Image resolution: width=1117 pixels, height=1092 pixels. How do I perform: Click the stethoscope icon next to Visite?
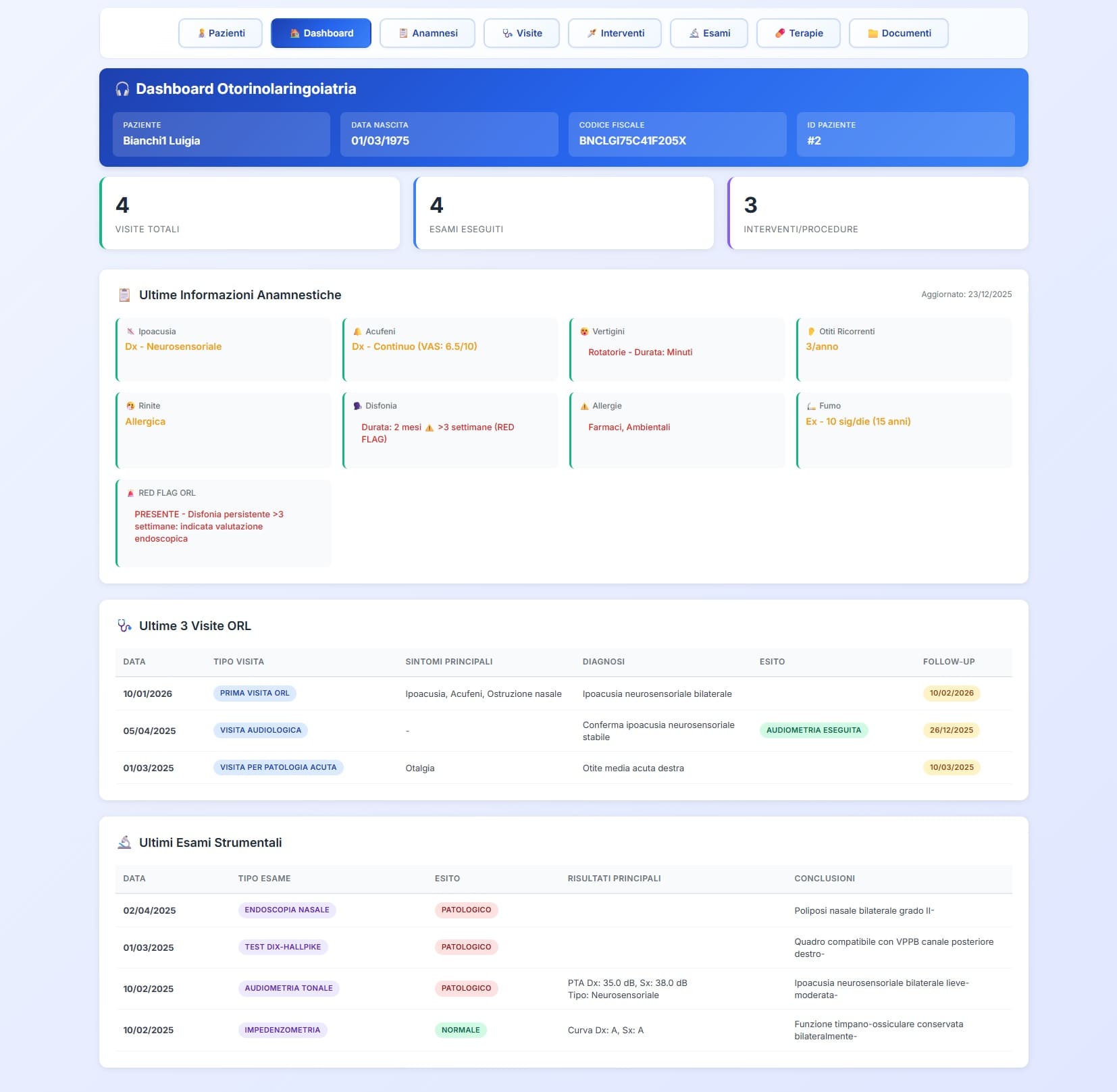[x=508, y=32]
